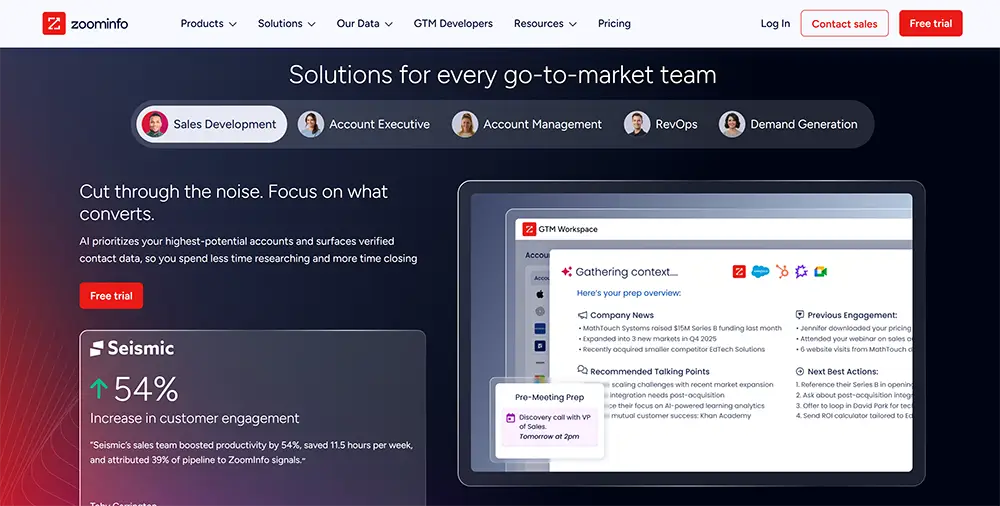Click the Seismic logo in the testimonial card
Image resolution: width=1000 pixels, height=506 pixels.
tap(132, 348)
